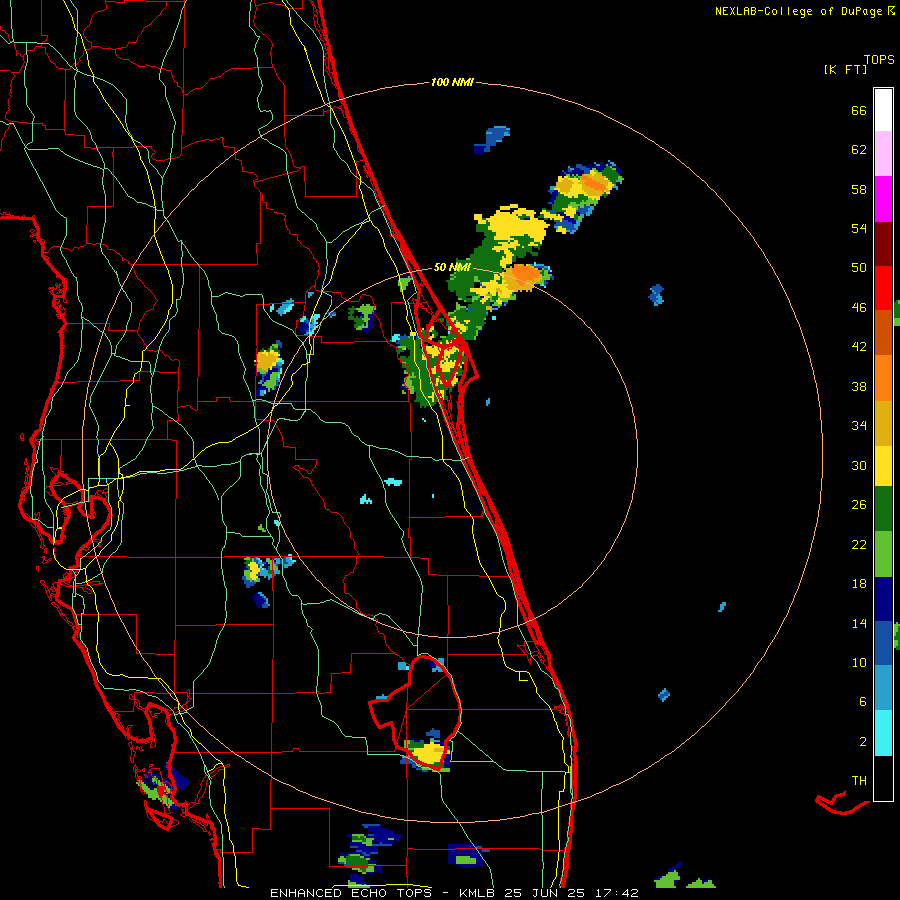Click the legend value 54
The height and width of the screenshot is (900, 900).
[859, 228]
